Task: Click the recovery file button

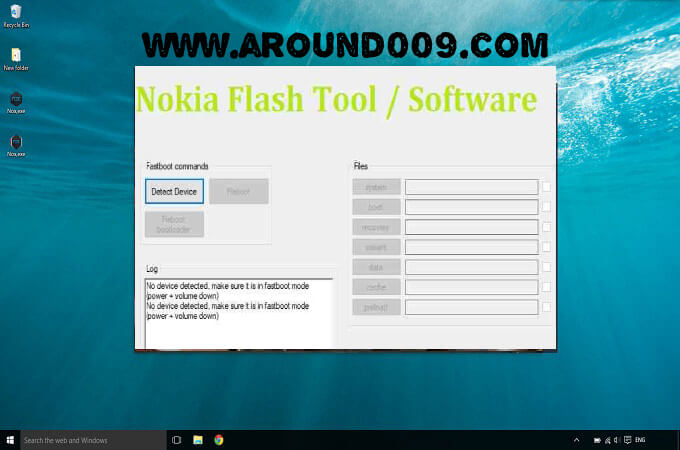Action: tap(376, 227)
